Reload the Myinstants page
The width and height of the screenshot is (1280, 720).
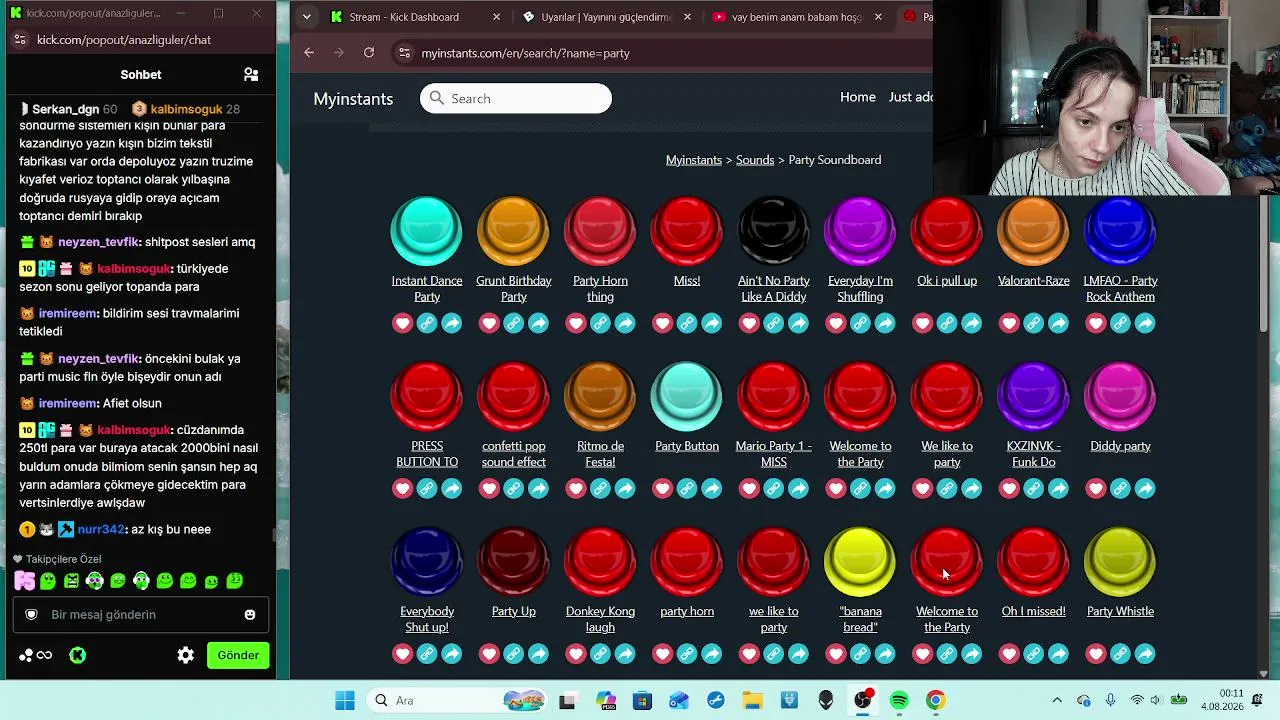point(369,53)
